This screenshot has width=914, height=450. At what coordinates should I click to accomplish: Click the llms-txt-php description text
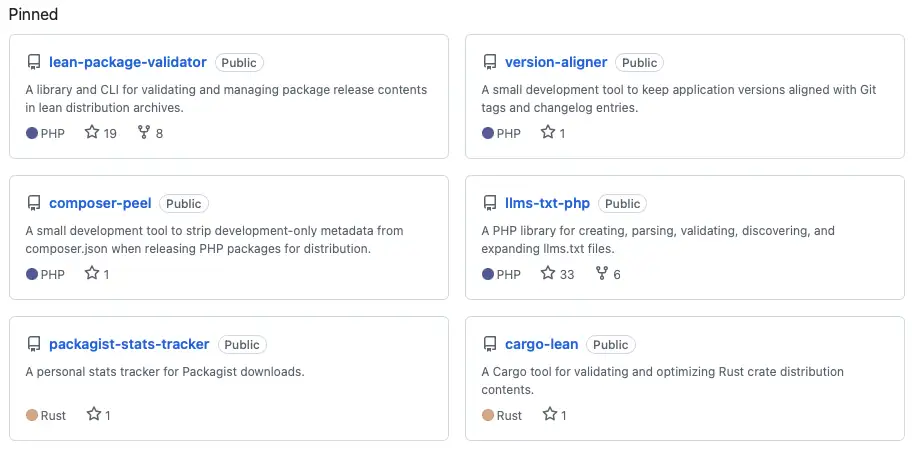pos(658,240)
